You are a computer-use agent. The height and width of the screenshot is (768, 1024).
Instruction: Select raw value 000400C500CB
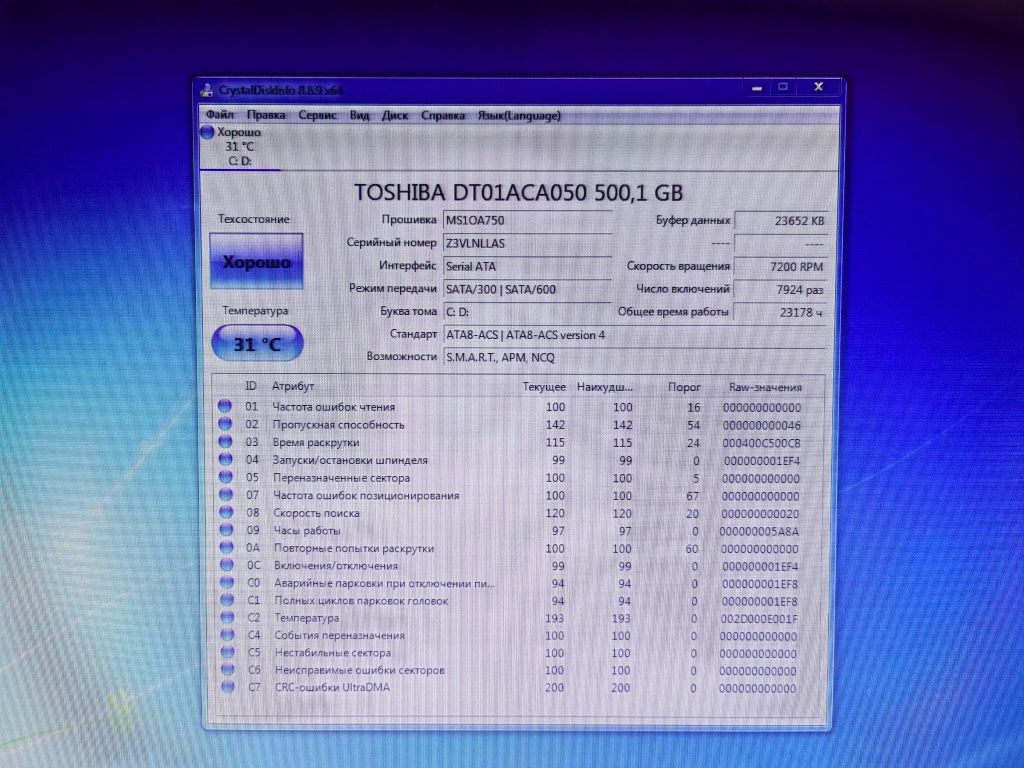(761, 443)
